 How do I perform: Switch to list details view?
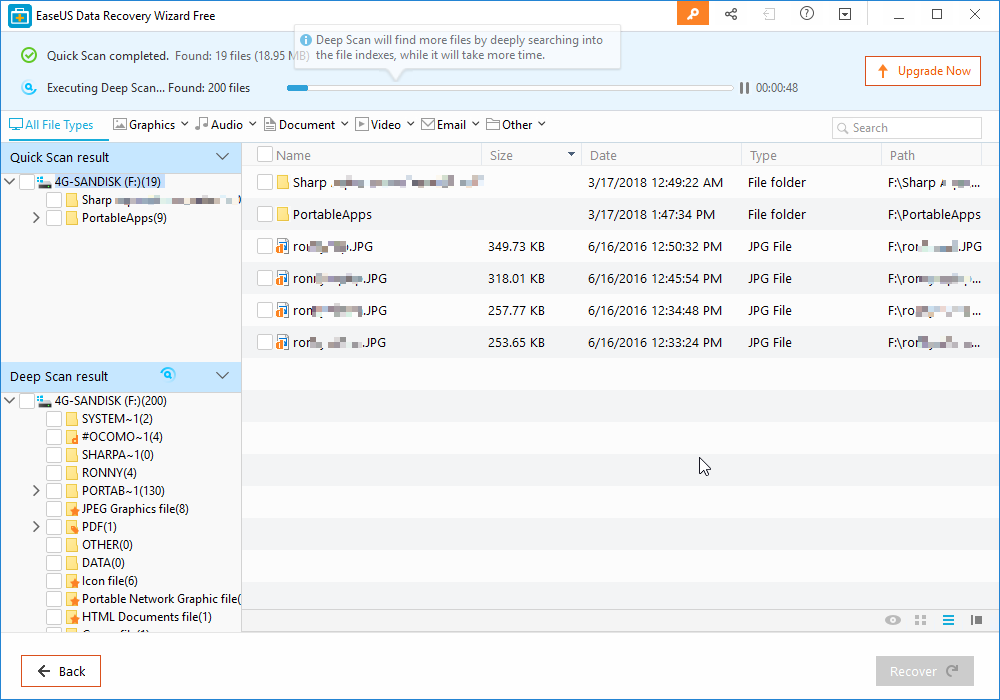tap(948, 620)
